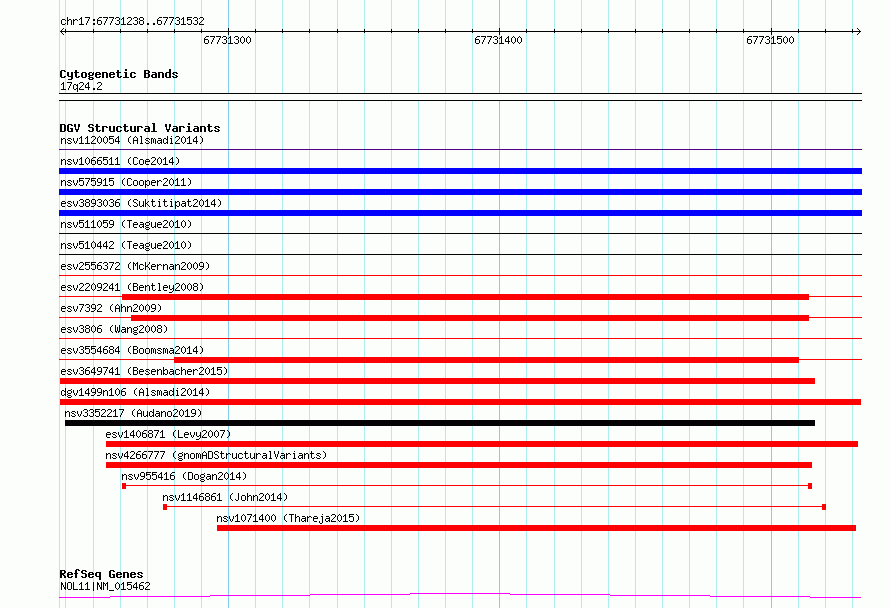Open the Cytogenetic Bands track header
The height and width of the screenshot is (608, 890).
119,74
